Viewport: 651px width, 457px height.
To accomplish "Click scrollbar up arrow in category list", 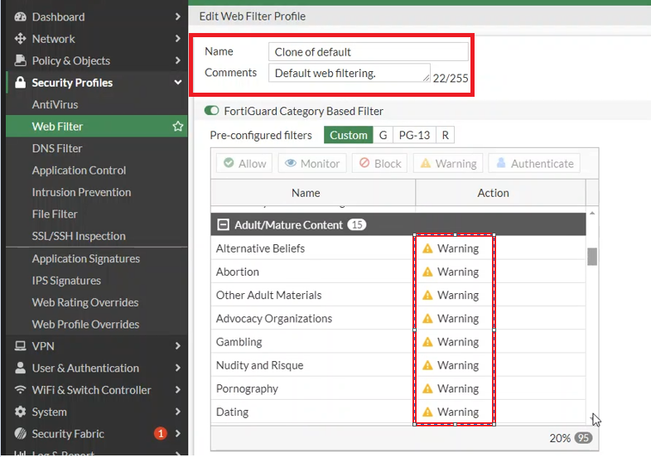I will tap(592, 213).
